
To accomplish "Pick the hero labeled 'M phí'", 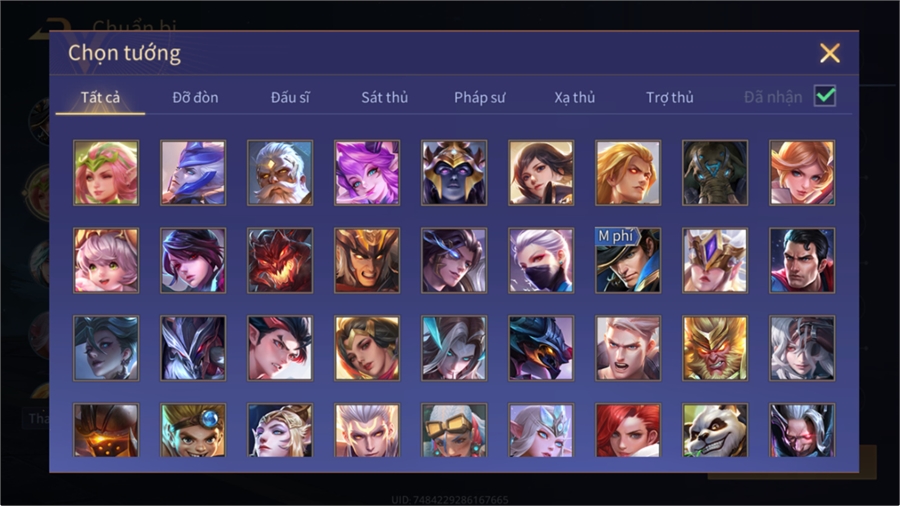I will click(x=628, y=260).
